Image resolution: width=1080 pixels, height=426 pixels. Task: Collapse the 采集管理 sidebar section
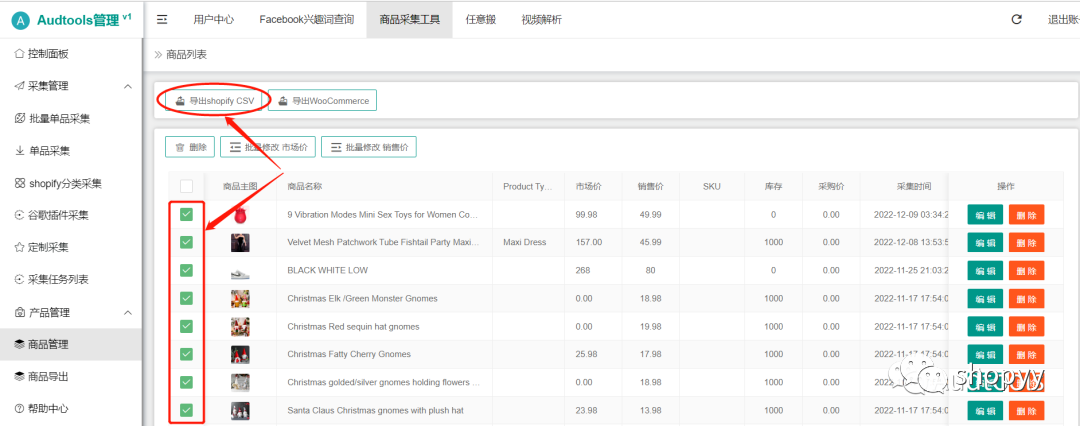pyautogui.click(x=127, y=86)
